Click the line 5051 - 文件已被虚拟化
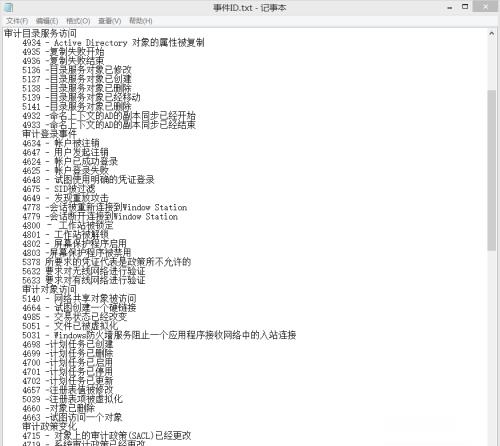This screenshot has width=500, height=446. pyautogui.click(x=70, y=326)
